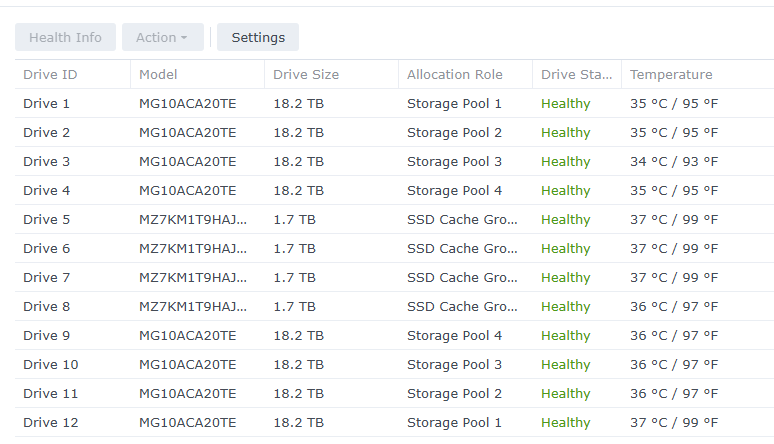The image size is (774, 444).
Task: Sort by the Drive ID column header
Action: click(x=50, y=74)
